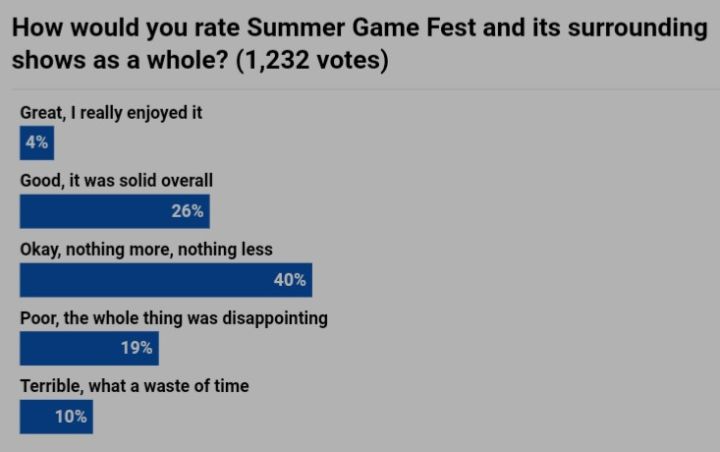This screenshot has width=720, height=452.
Task: Click the small 4% result bar
Action: [x=37, y=143]
